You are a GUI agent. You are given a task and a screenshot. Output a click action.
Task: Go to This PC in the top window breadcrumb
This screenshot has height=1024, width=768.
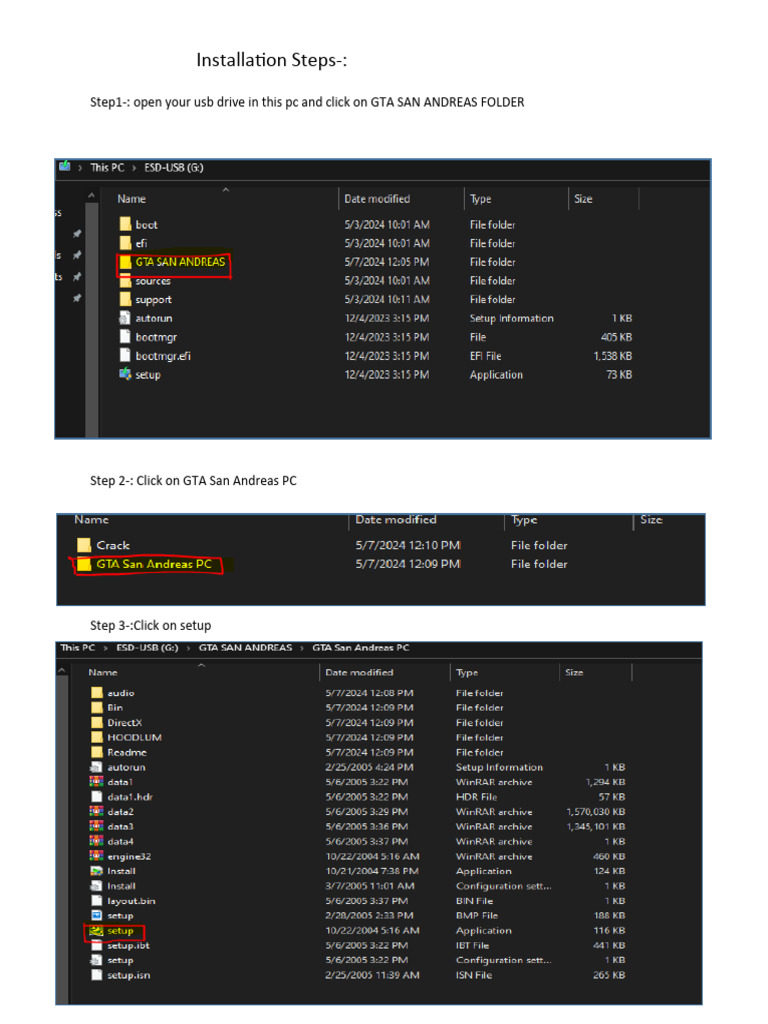click(x=107, y=167)
